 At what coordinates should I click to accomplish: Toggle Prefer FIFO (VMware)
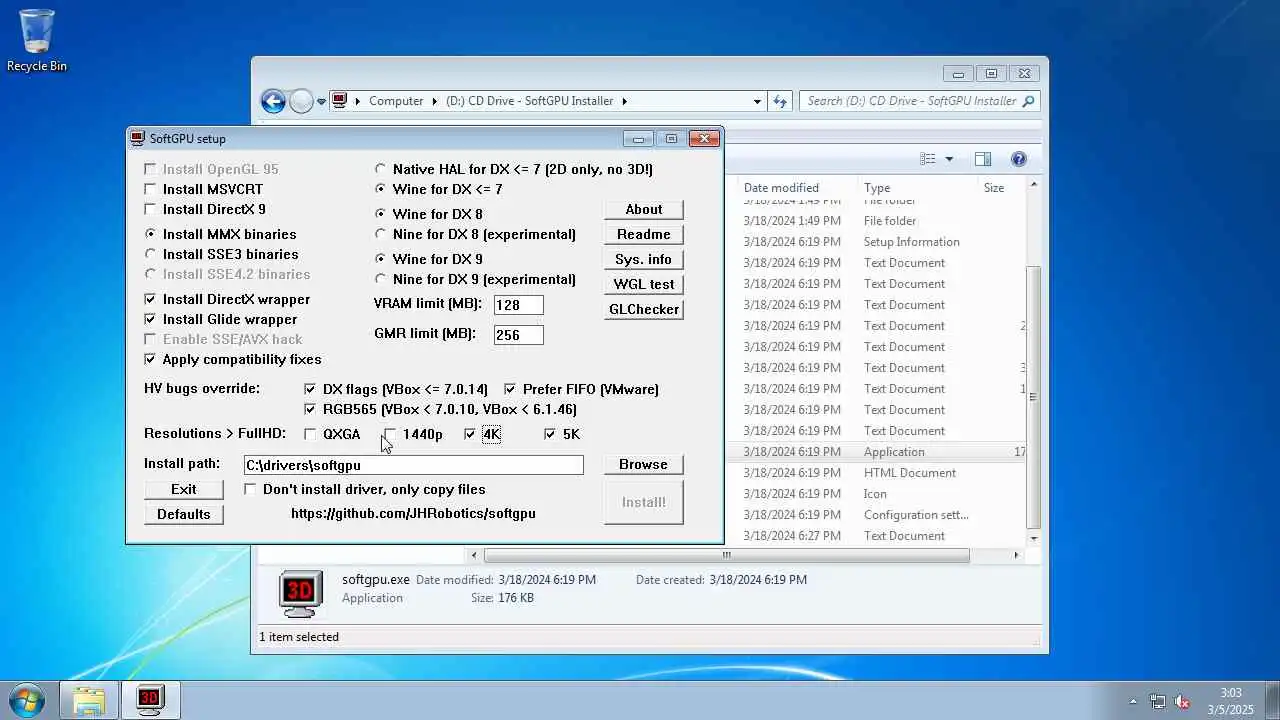tap(510, 389)
